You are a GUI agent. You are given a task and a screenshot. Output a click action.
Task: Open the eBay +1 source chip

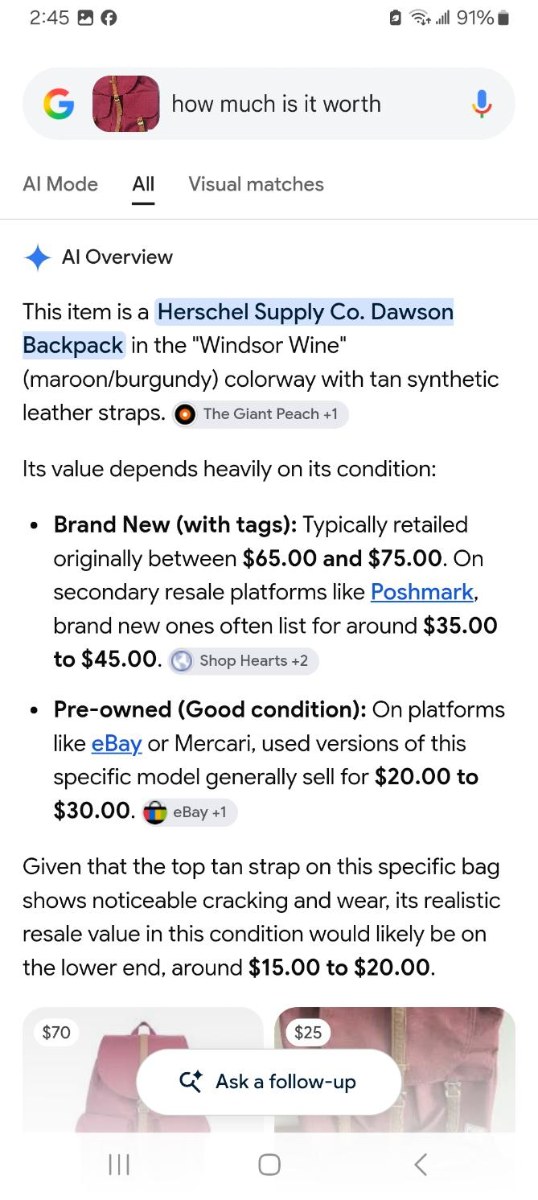coord(189,812)
